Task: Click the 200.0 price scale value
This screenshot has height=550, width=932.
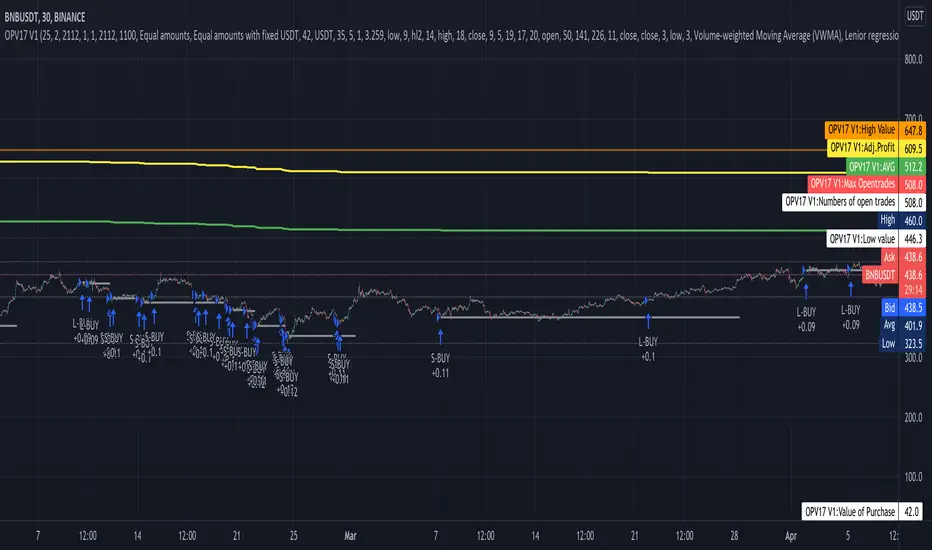Action: click(913, 417)
